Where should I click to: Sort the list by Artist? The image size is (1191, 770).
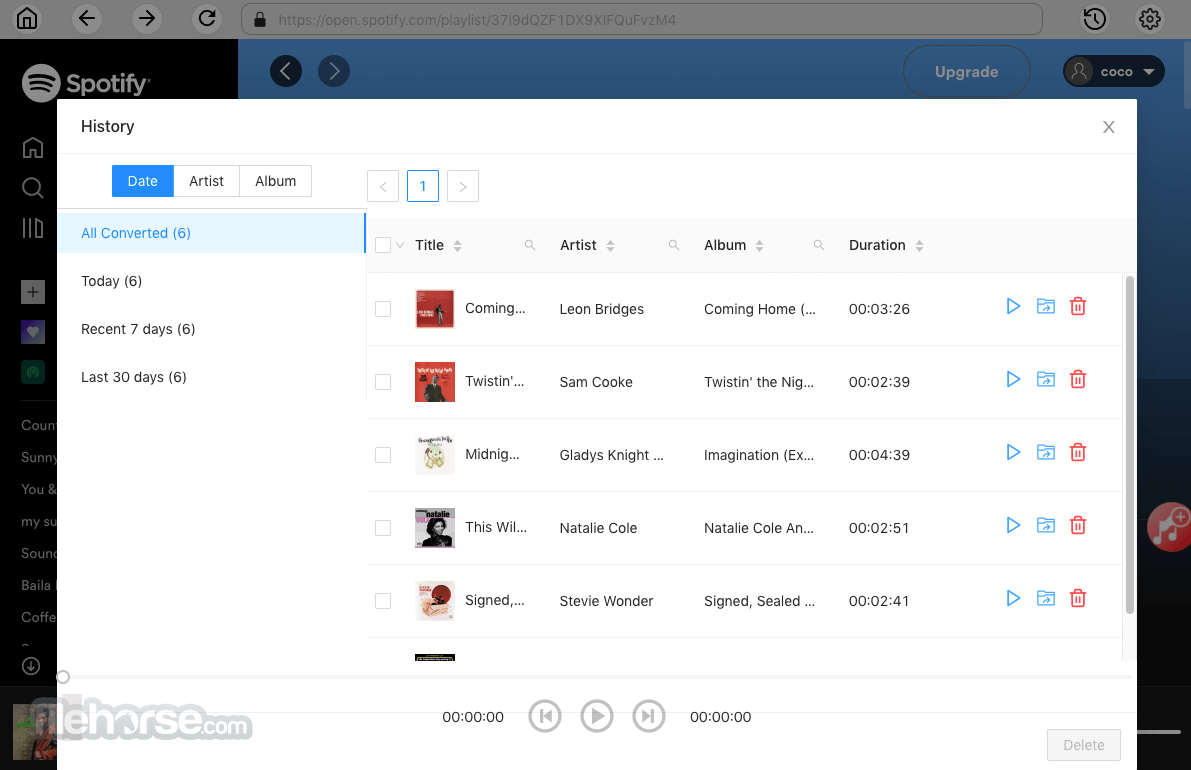(x=610, y=245)
